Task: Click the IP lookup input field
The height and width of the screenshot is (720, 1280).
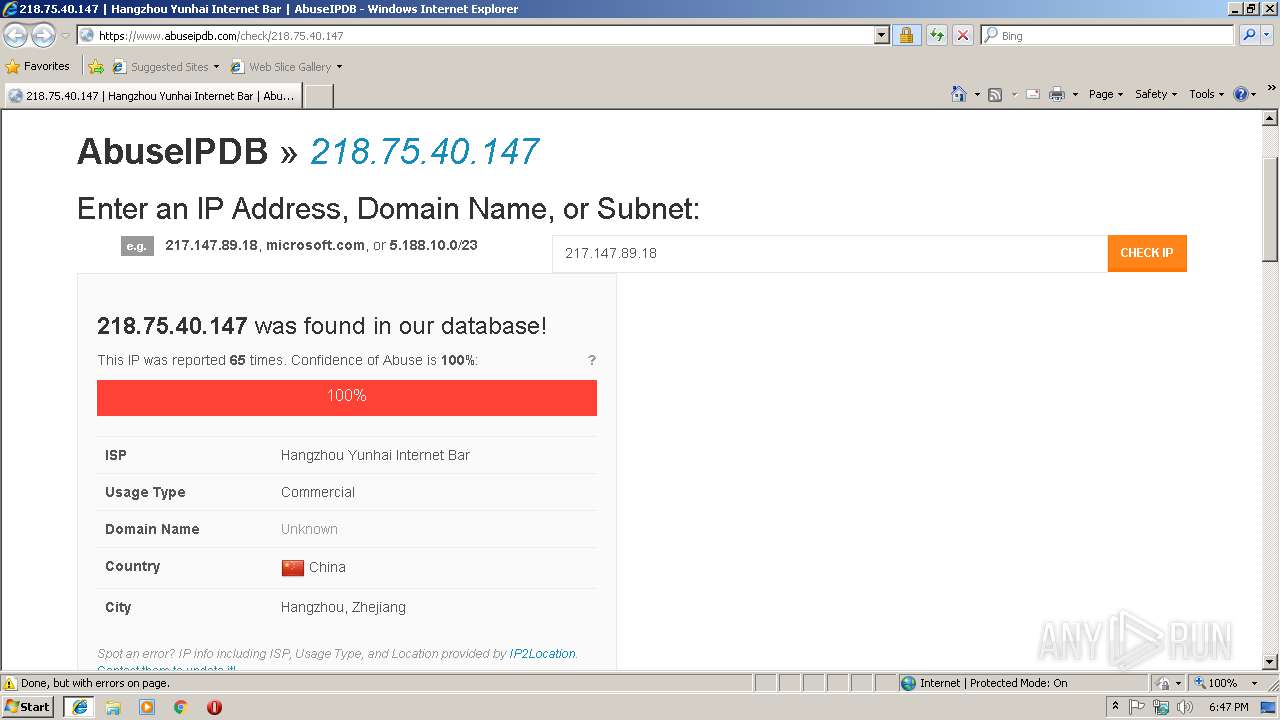Action: pos(830,253)
